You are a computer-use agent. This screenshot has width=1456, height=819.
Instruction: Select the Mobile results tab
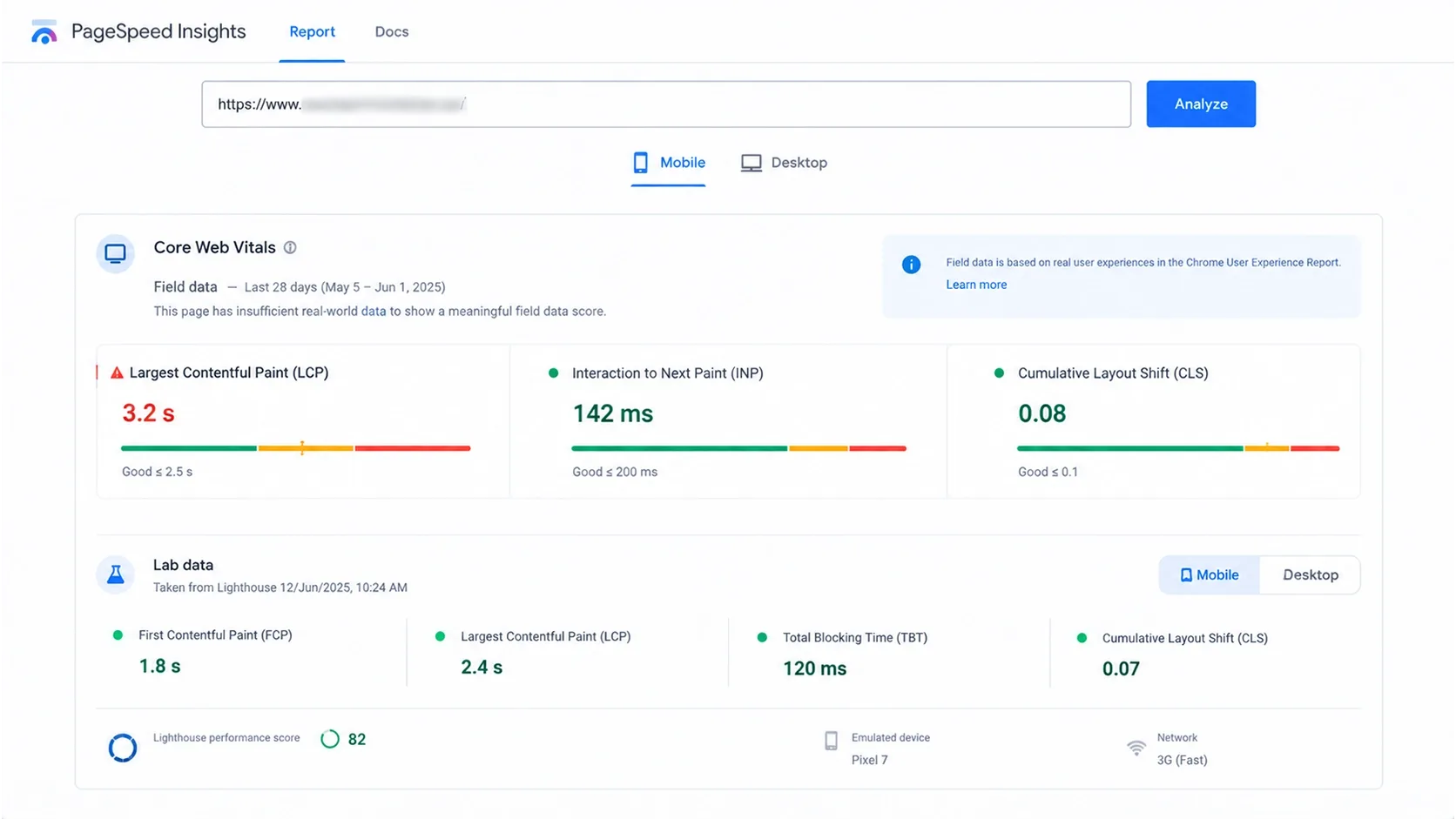pyautogui.click(x=668, y=163)
